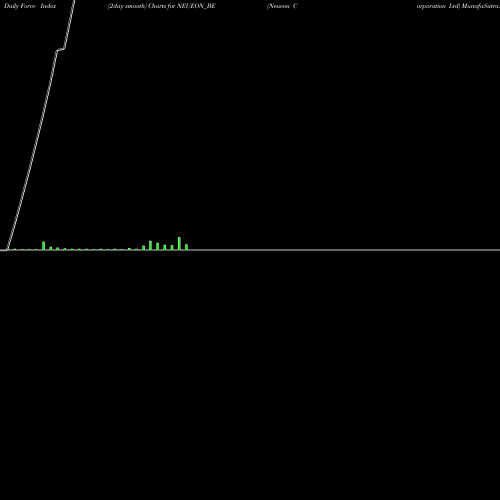Click the "(2day smooth) Charts for NEUEON_BE" label
Viewport: 500px width, 500px height.
(x=162, y=6)
